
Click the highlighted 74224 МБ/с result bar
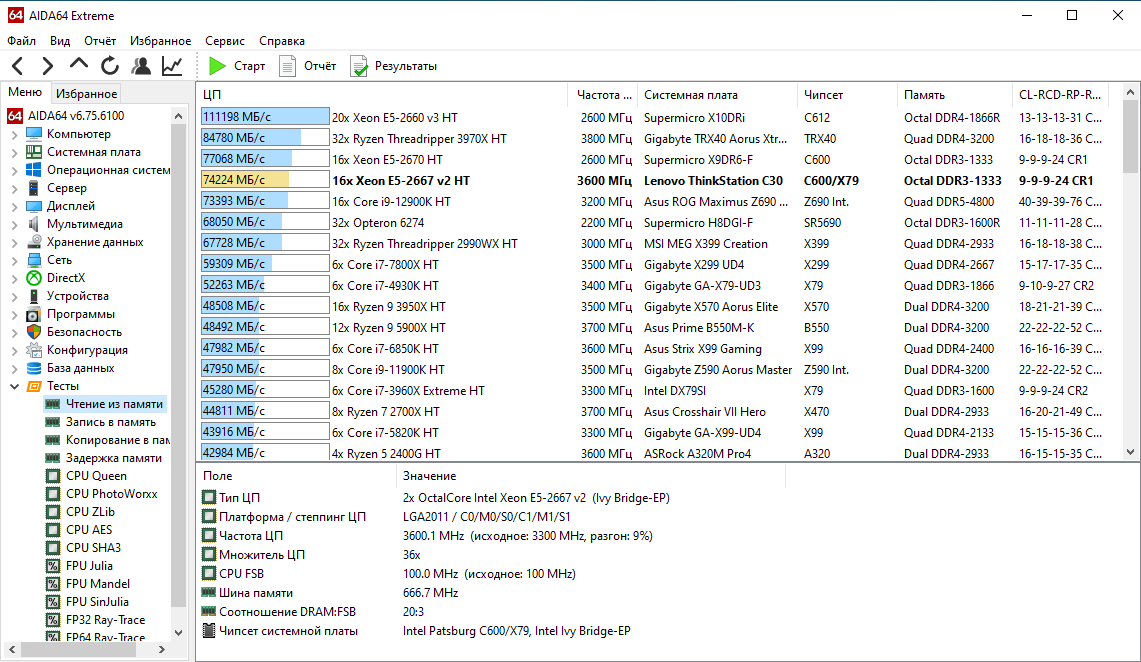265,180
